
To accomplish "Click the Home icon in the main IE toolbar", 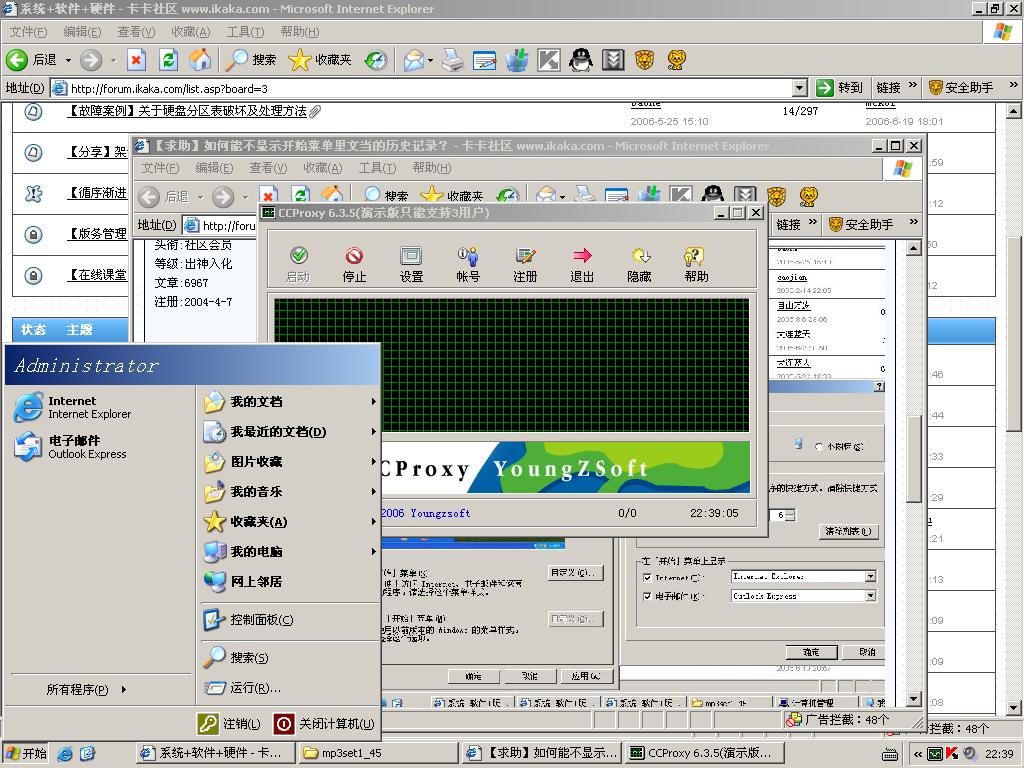I will 201,60.
